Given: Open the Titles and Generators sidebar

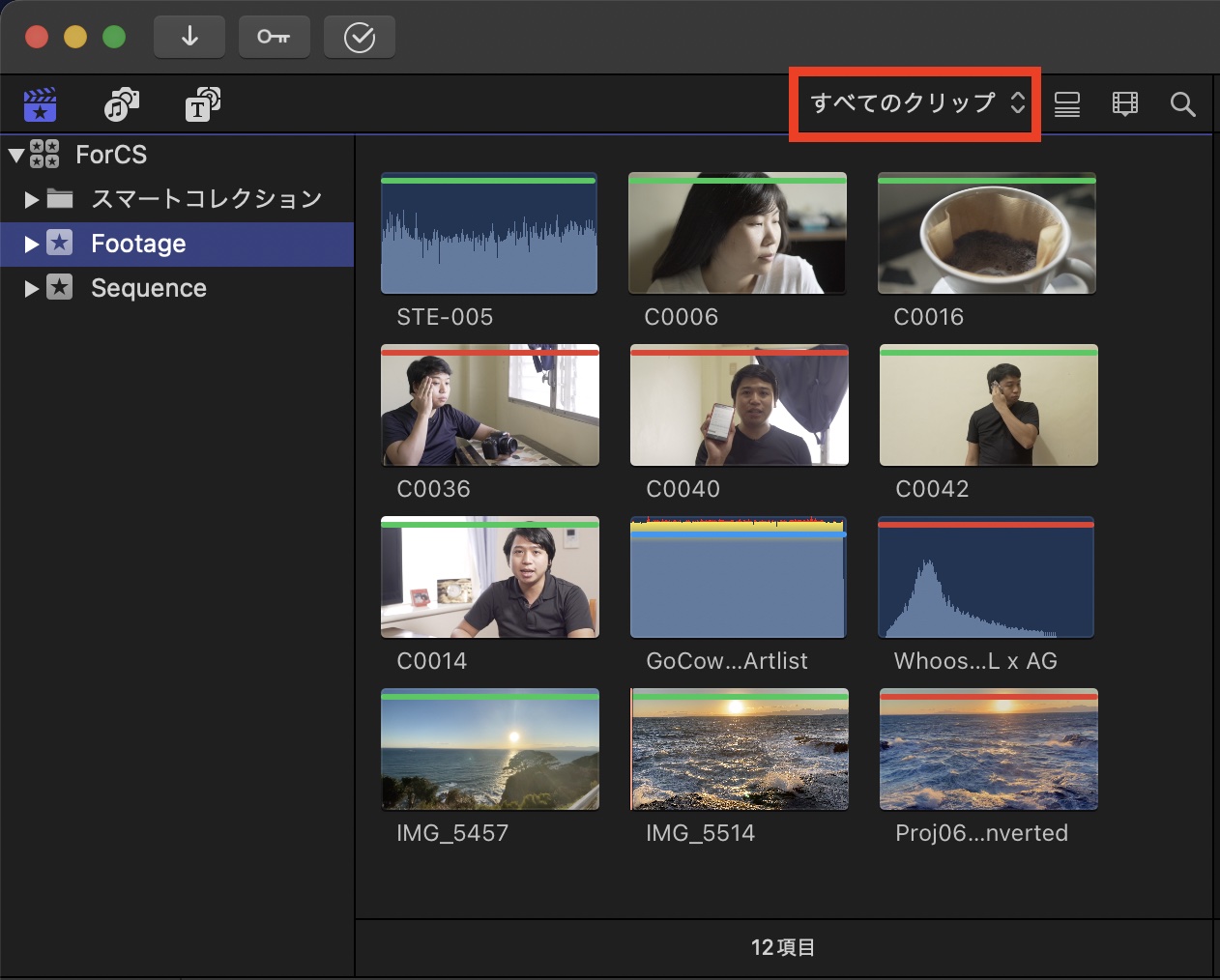Looking at the screenshot, I should click(x=202, y=104).
